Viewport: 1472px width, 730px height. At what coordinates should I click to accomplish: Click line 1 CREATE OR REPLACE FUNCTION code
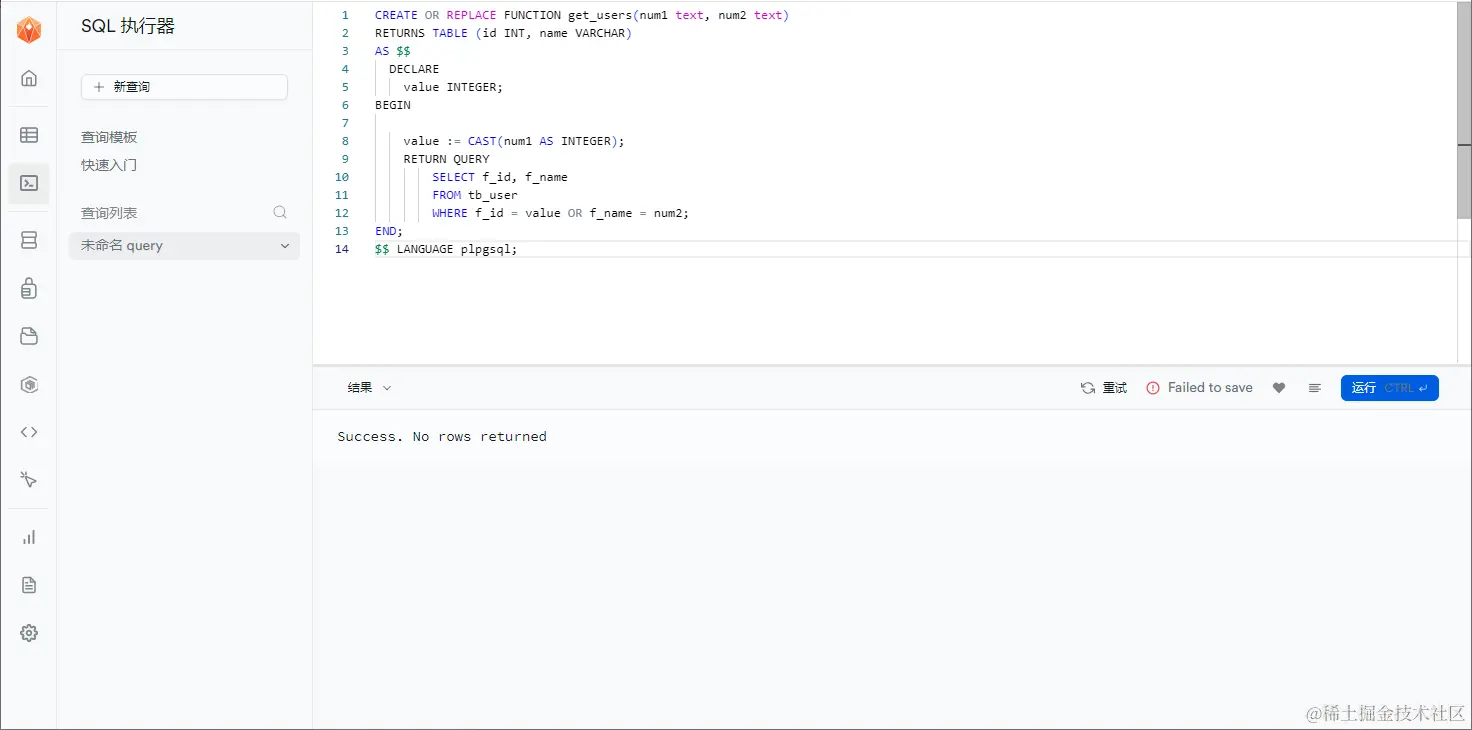pyautogui.click(x=582, y=15)
